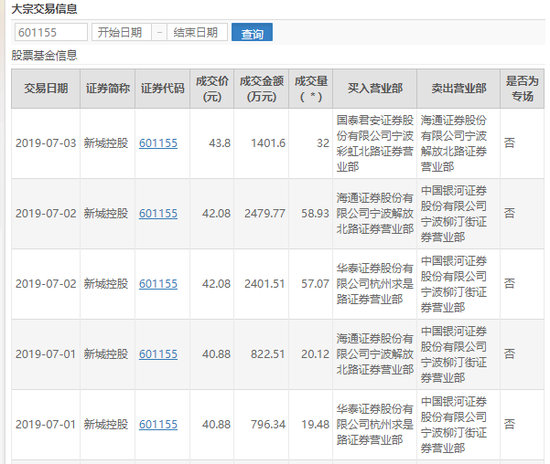Open 601155 link in the 796.34 row
550x464 pixels.
[x=158, y=424]
